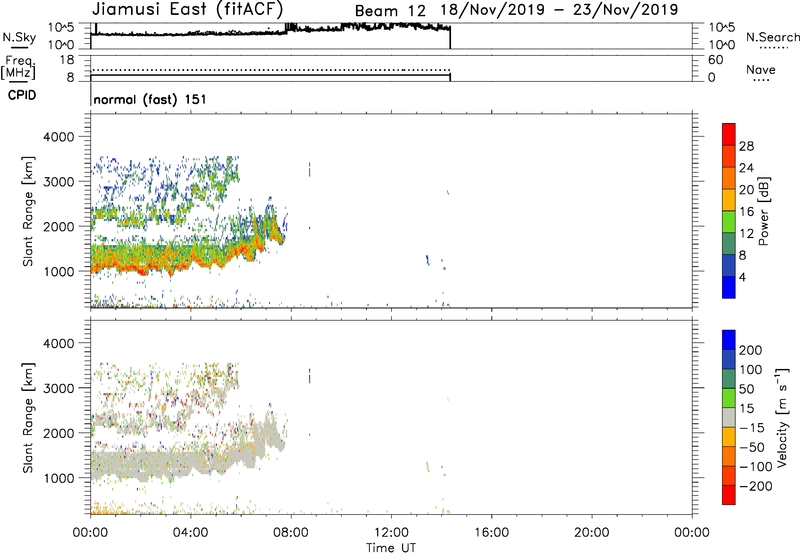Click the '16:00' time axis tick label
Screen dimensions: 800x554
click(x=491, y=533)
